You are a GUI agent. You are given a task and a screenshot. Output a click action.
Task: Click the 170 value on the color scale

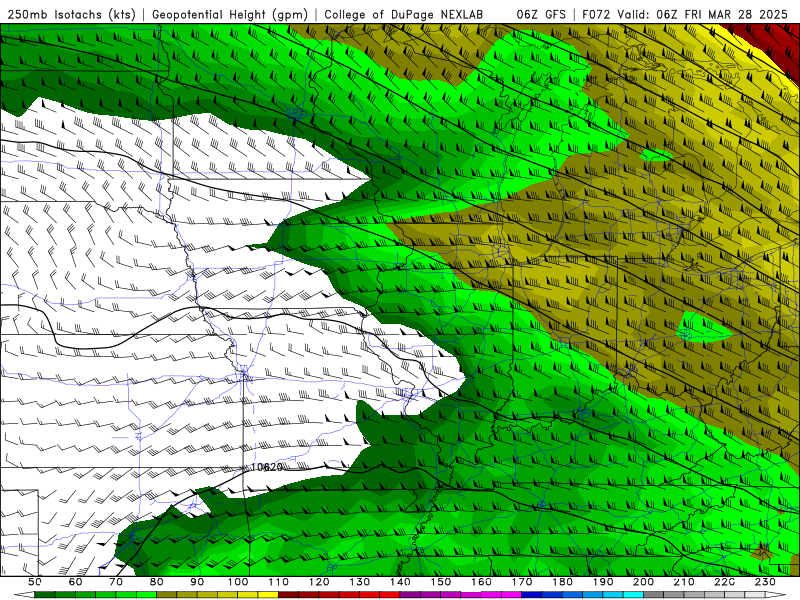coord(522,582)
